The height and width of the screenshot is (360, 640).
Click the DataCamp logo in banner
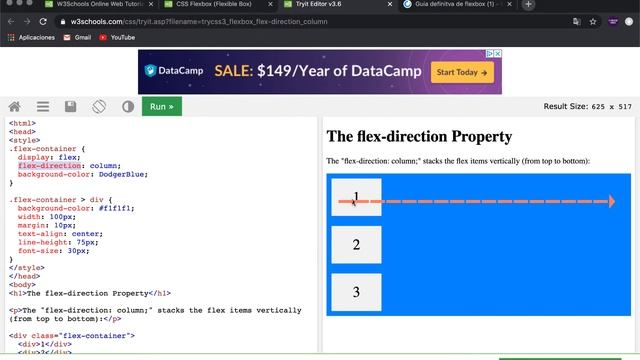174,71
